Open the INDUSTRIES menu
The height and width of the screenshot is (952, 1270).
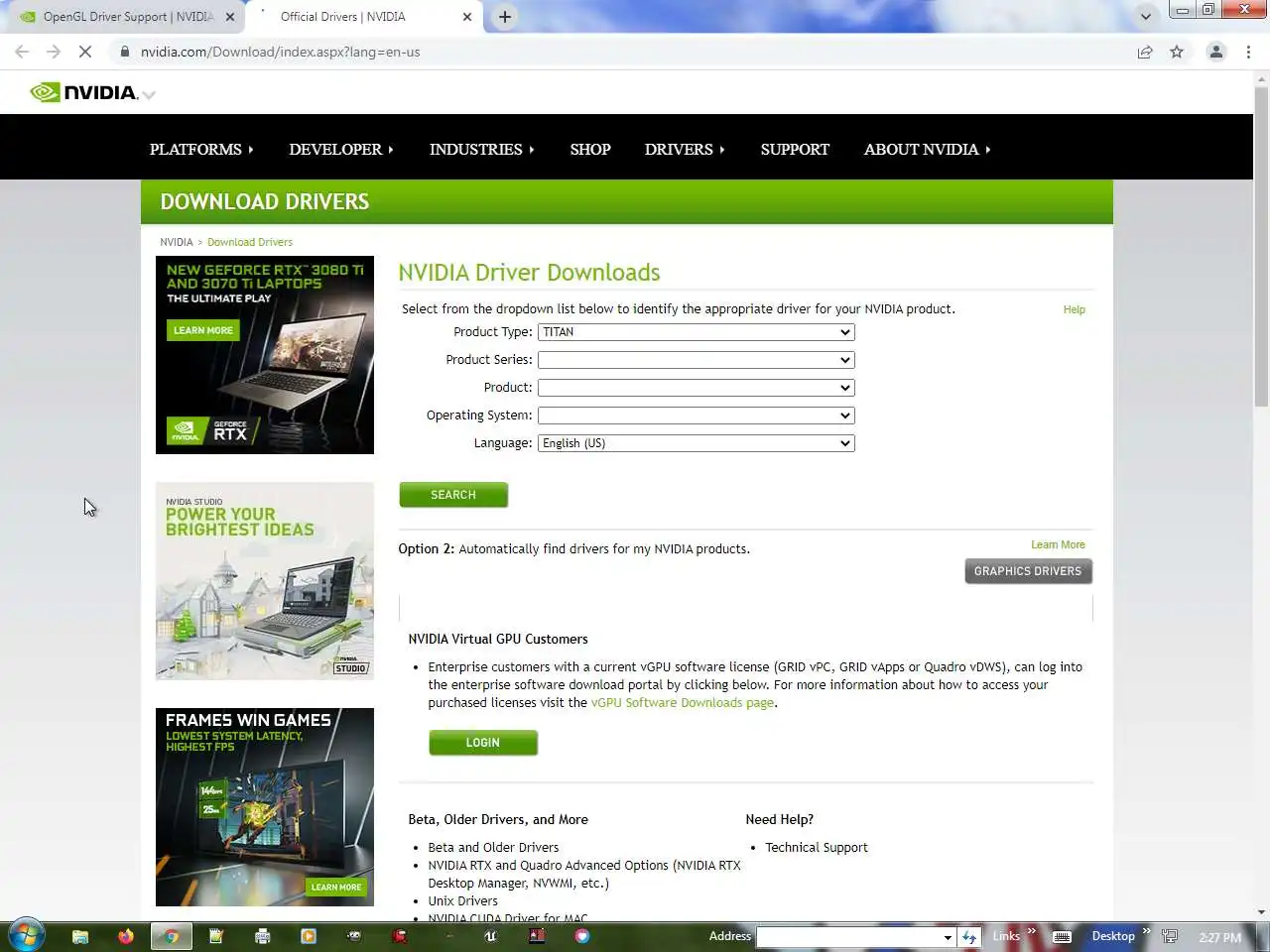tap(482, 149)
